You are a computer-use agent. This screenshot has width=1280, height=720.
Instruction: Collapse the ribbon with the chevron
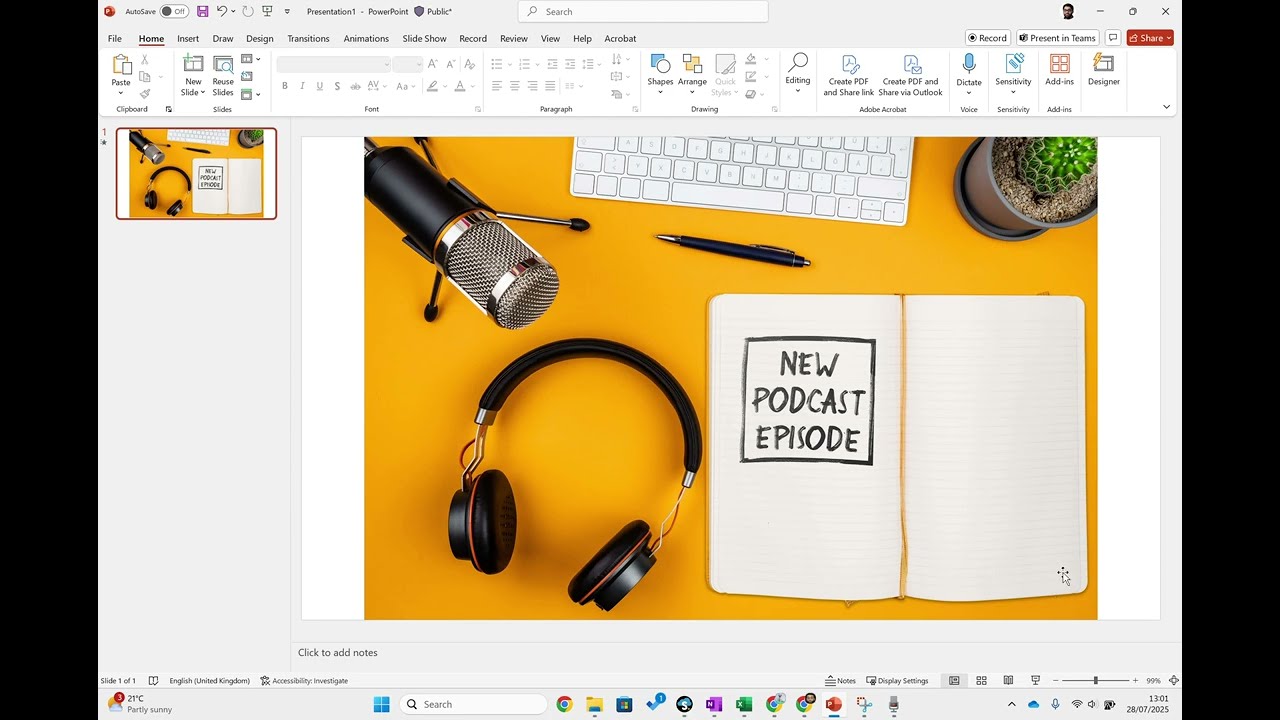tap(1166, 107)
